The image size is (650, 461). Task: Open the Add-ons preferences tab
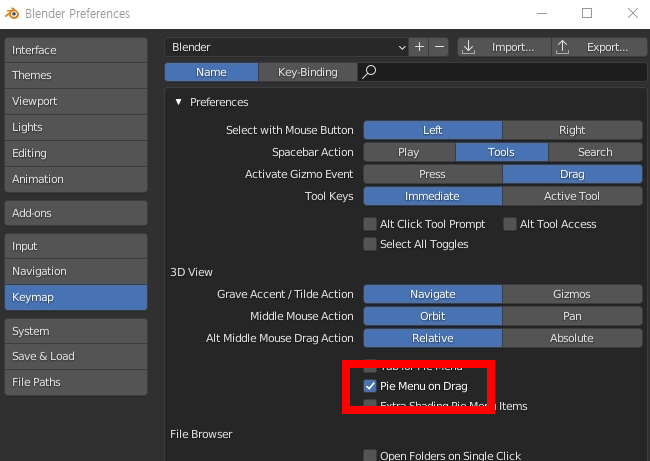click(x=76, y=213)
